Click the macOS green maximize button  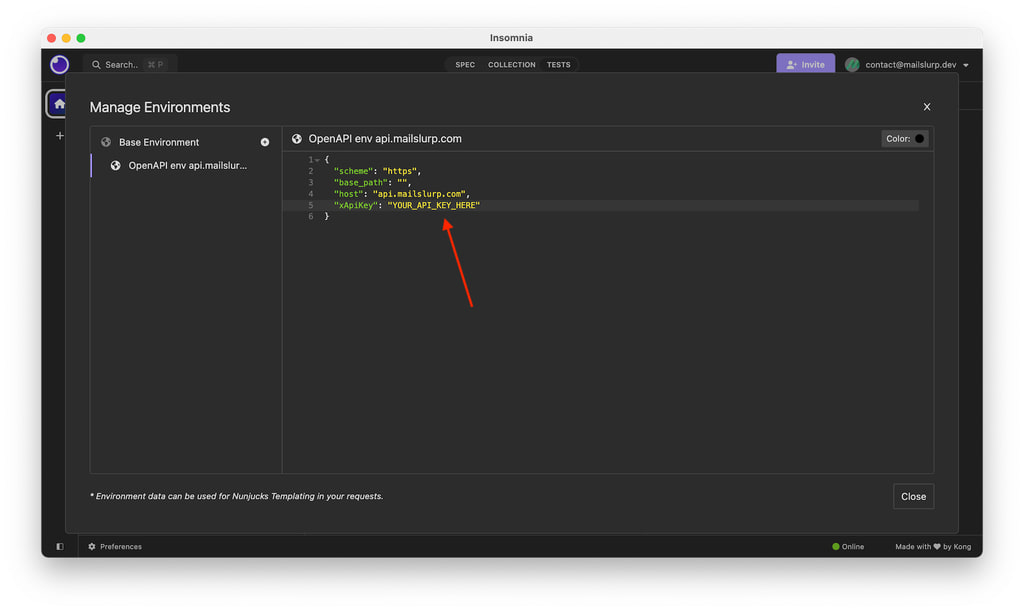click(x=81, y=38)
